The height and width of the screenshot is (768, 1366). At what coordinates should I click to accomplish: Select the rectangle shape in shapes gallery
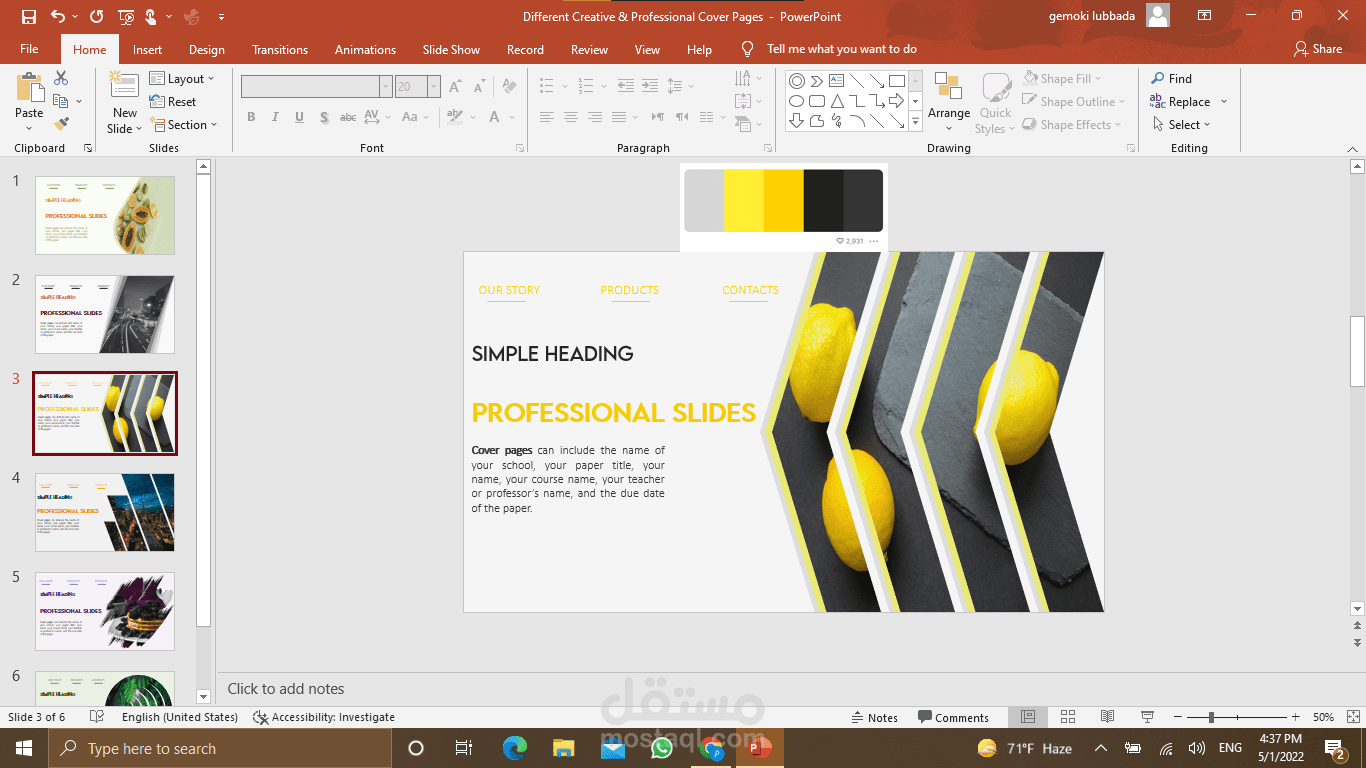pos(897,80)
